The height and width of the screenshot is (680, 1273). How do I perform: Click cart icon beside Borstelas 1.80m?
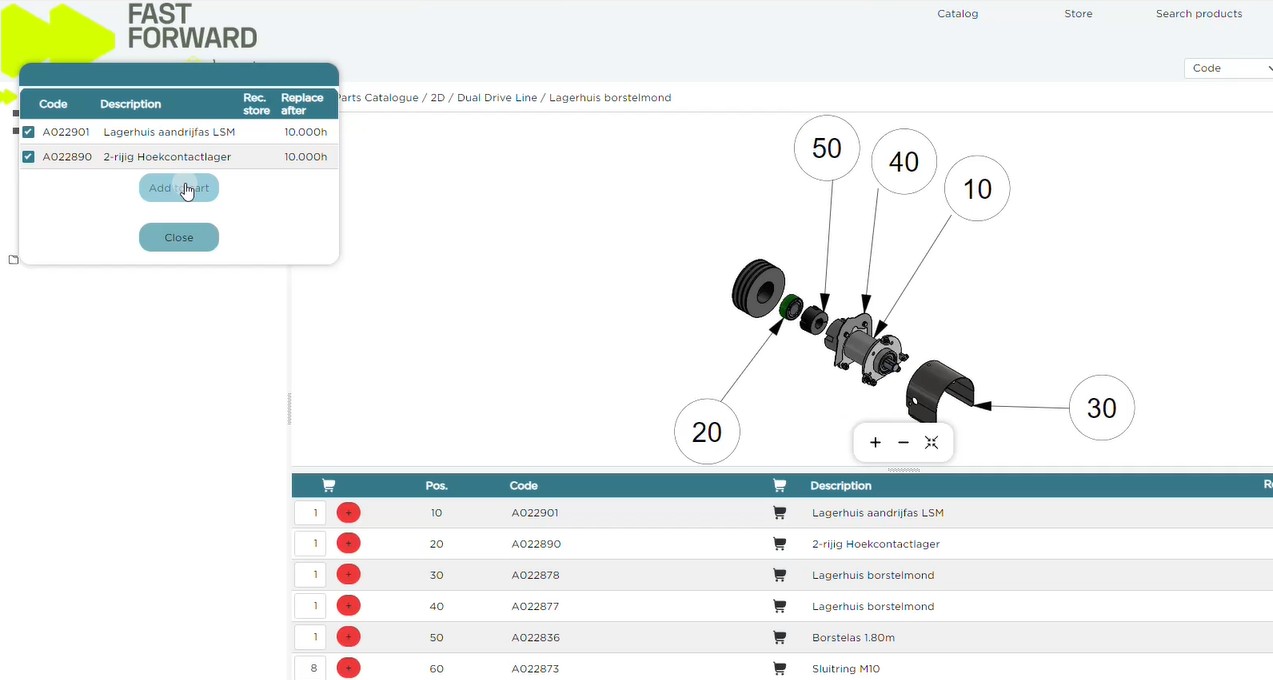779,638
